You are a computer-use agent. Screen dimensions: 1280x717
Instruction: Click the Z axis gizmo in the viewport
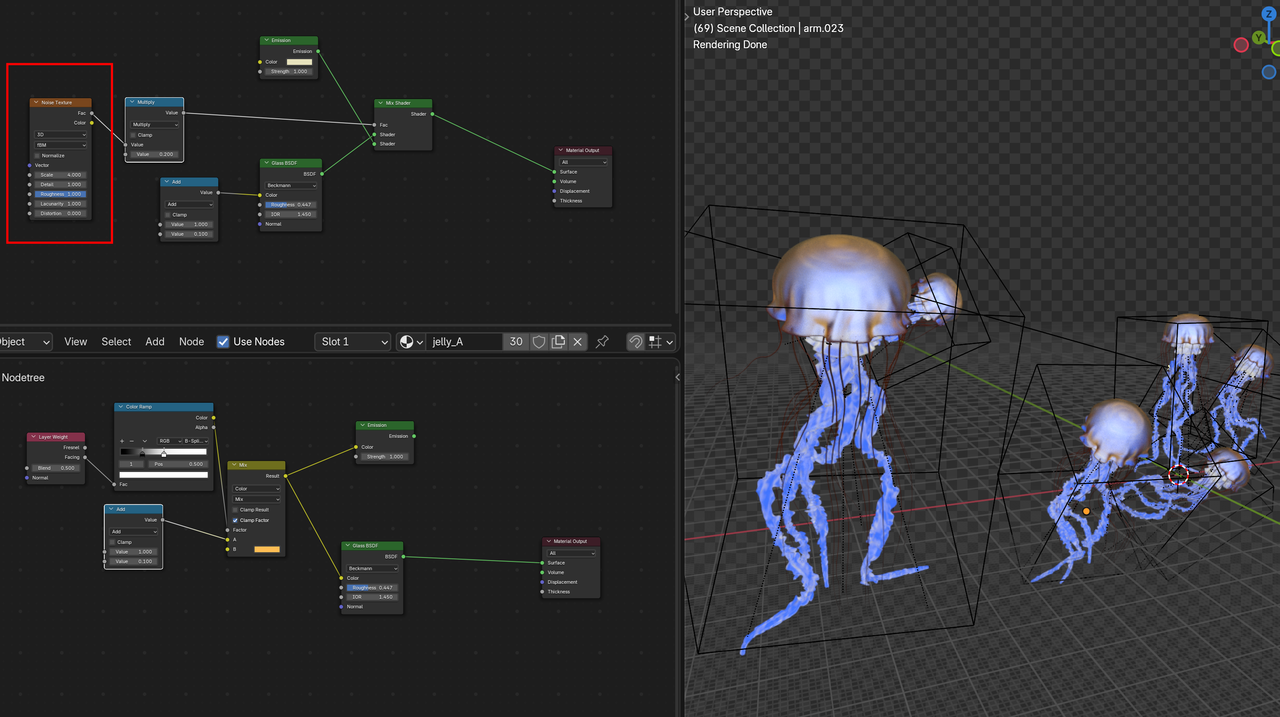tap(1268, 14)
